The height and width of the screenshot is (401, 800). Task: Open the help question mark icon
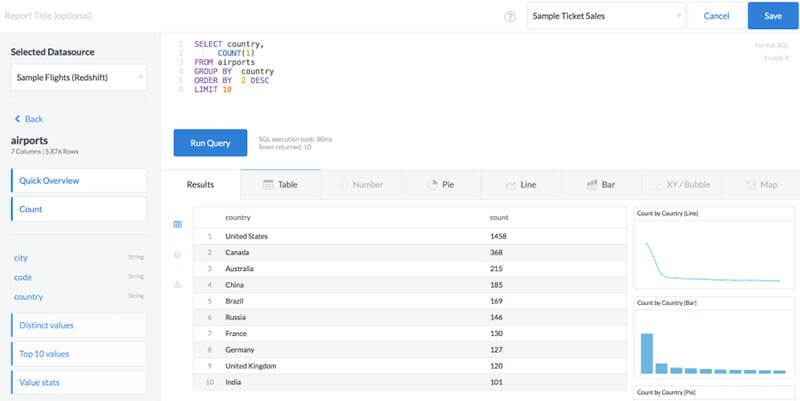[510, 16]
